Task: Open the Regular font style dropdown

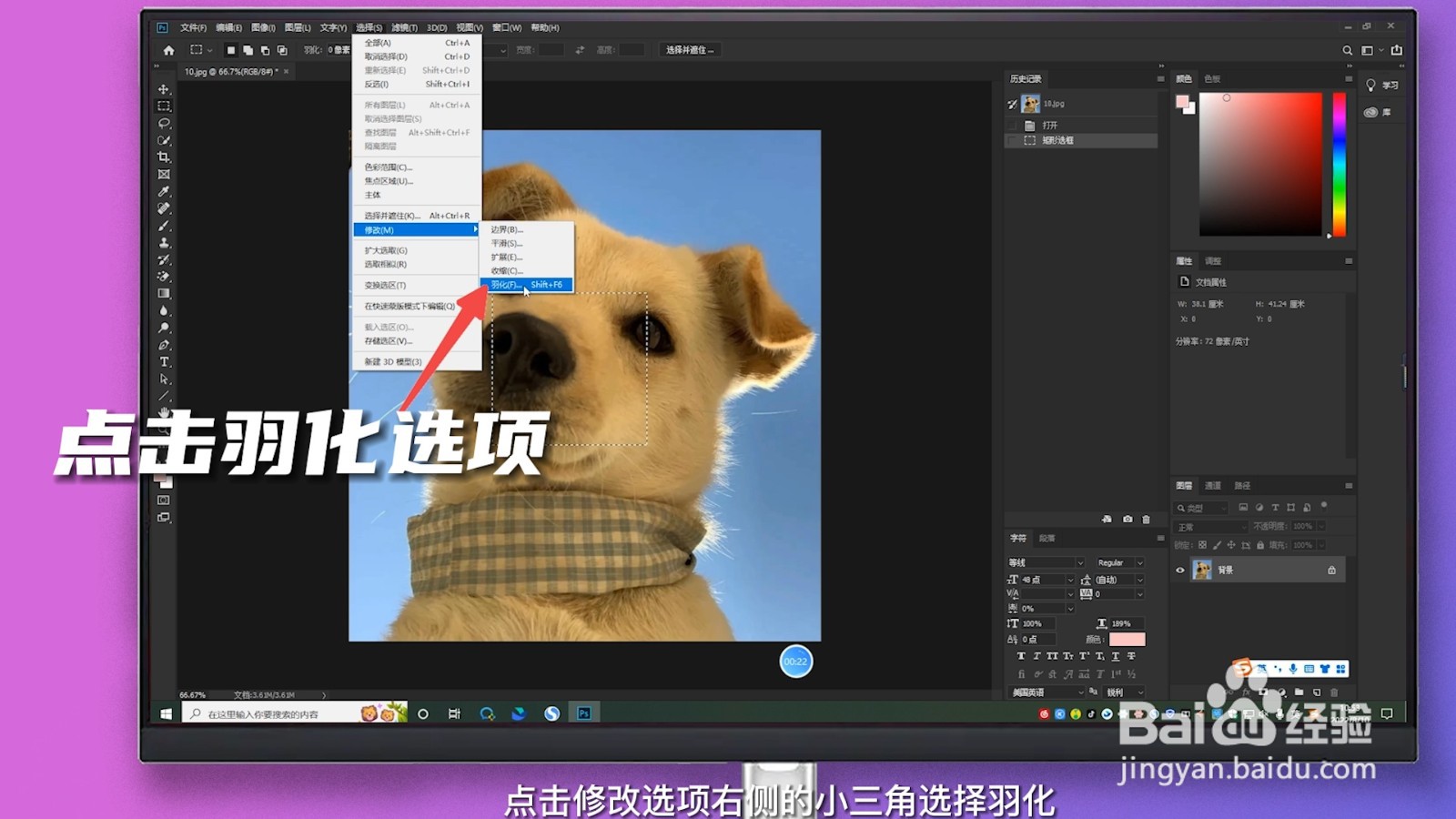Action: point(1119,562)
